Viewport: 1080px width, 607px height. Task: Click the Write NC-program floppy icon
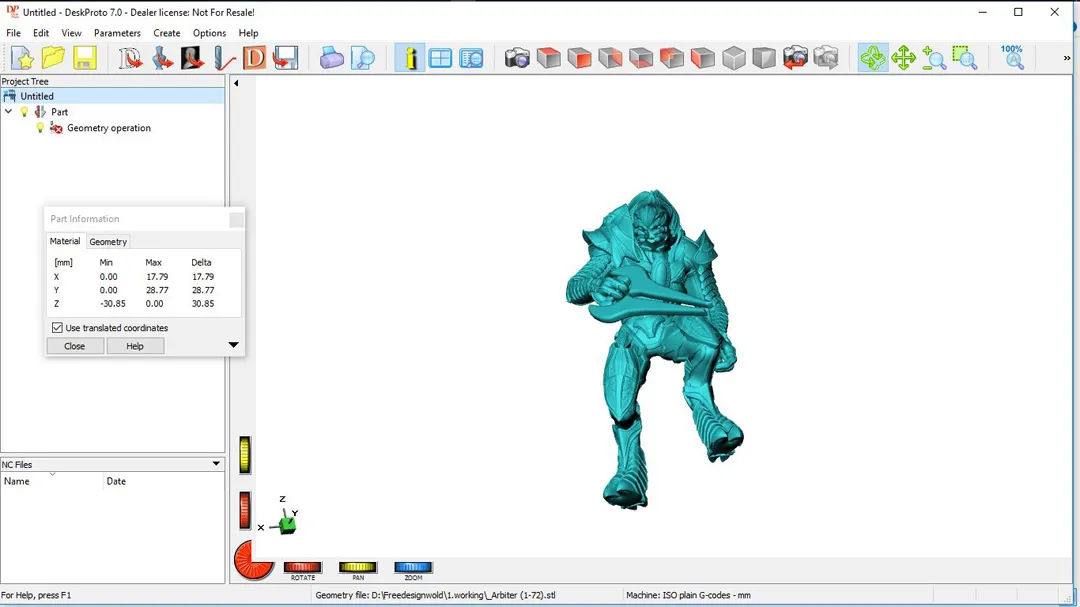click(285, 58)
